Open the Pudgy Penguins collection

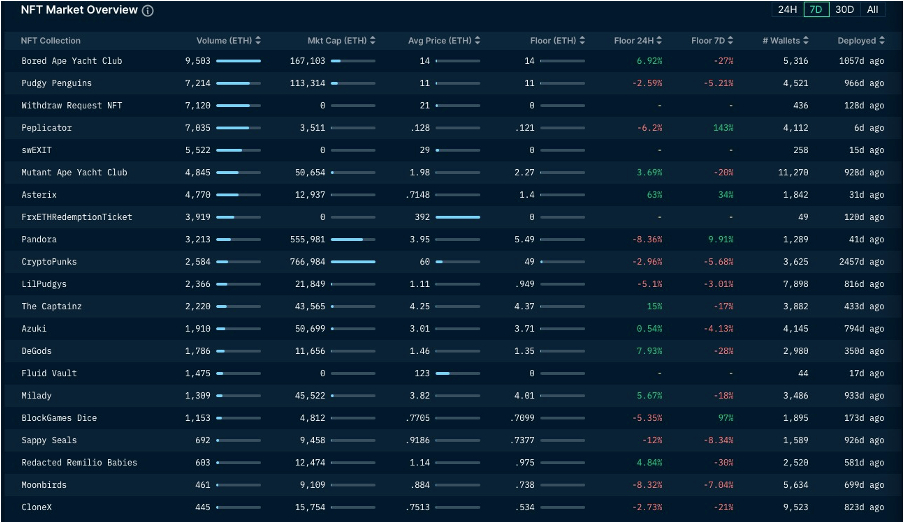[x=56, y=83]
